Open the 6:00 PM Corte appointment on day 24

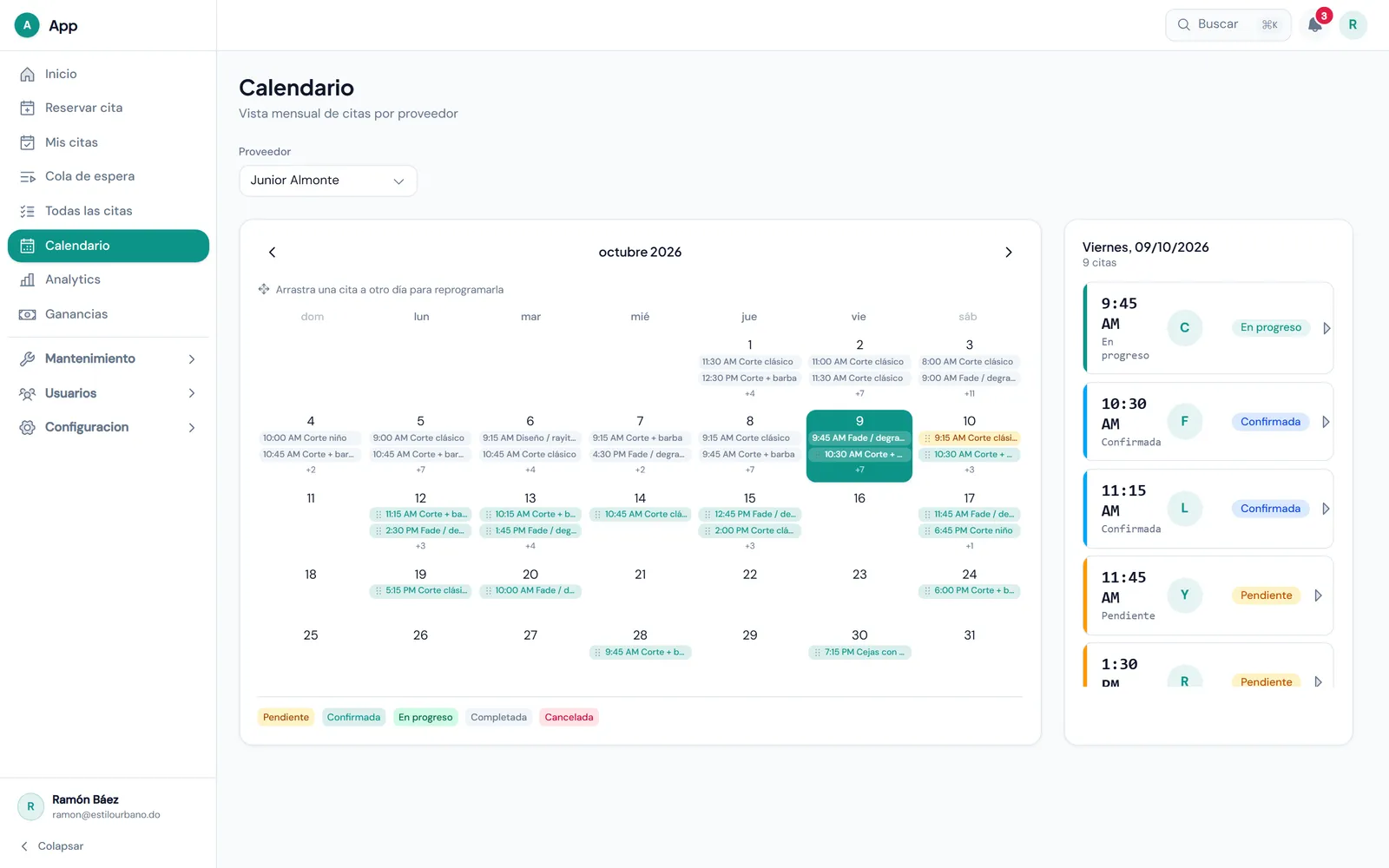tap(970, 591)
